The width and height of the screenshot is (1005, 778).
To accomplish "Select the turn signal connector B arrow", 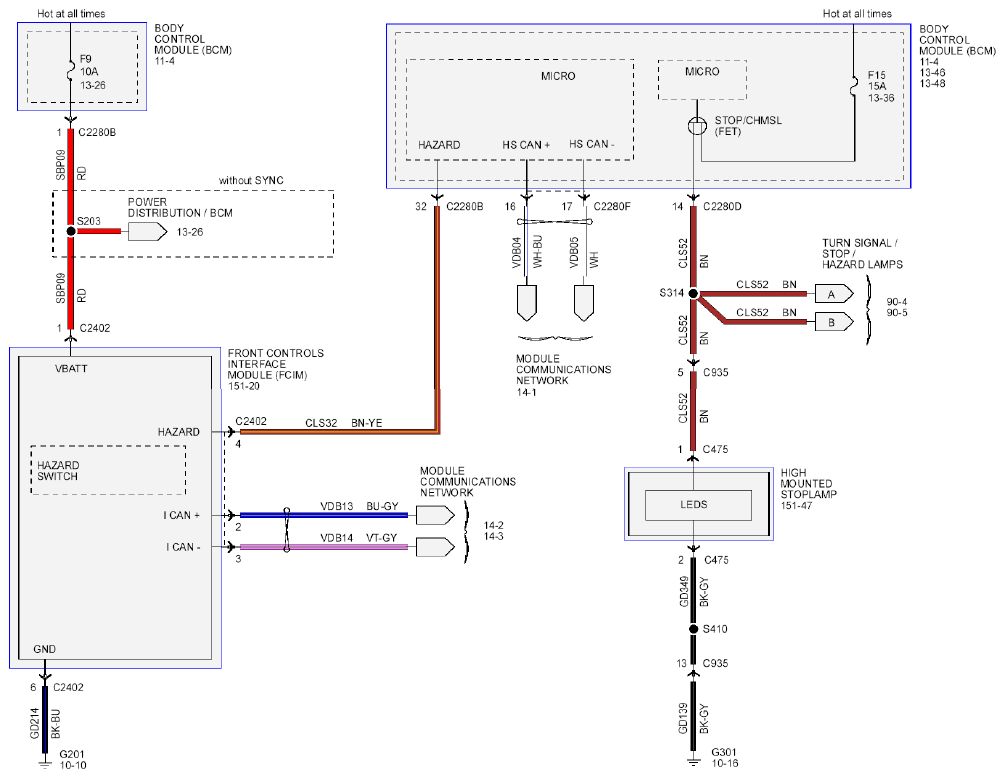I will coord(834,322).
